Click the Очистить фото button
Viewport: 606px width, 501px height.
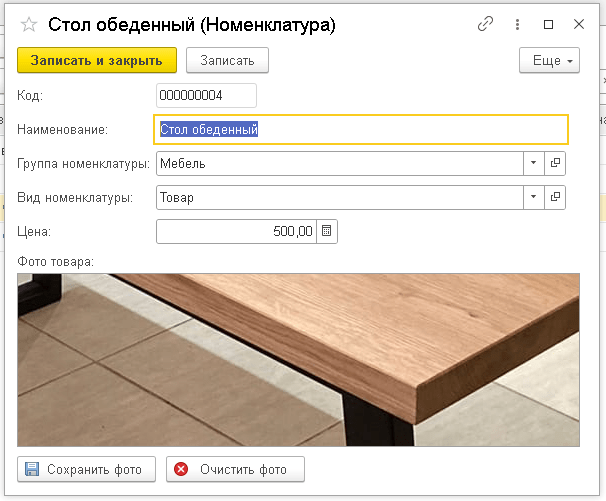click(x=235, y=469)
